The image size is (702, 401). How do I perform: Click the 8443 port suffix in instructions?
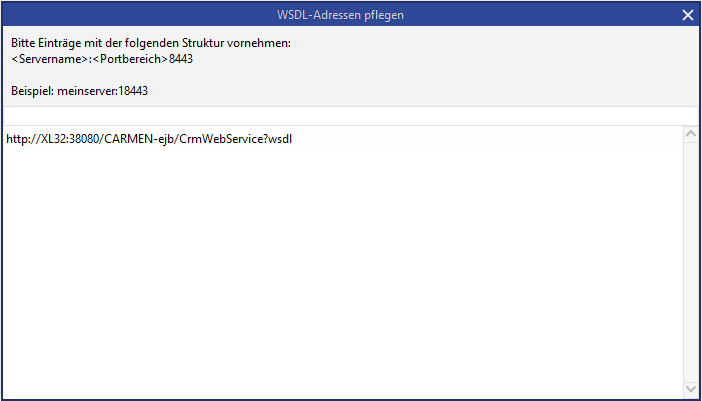[x=181, y=59]
